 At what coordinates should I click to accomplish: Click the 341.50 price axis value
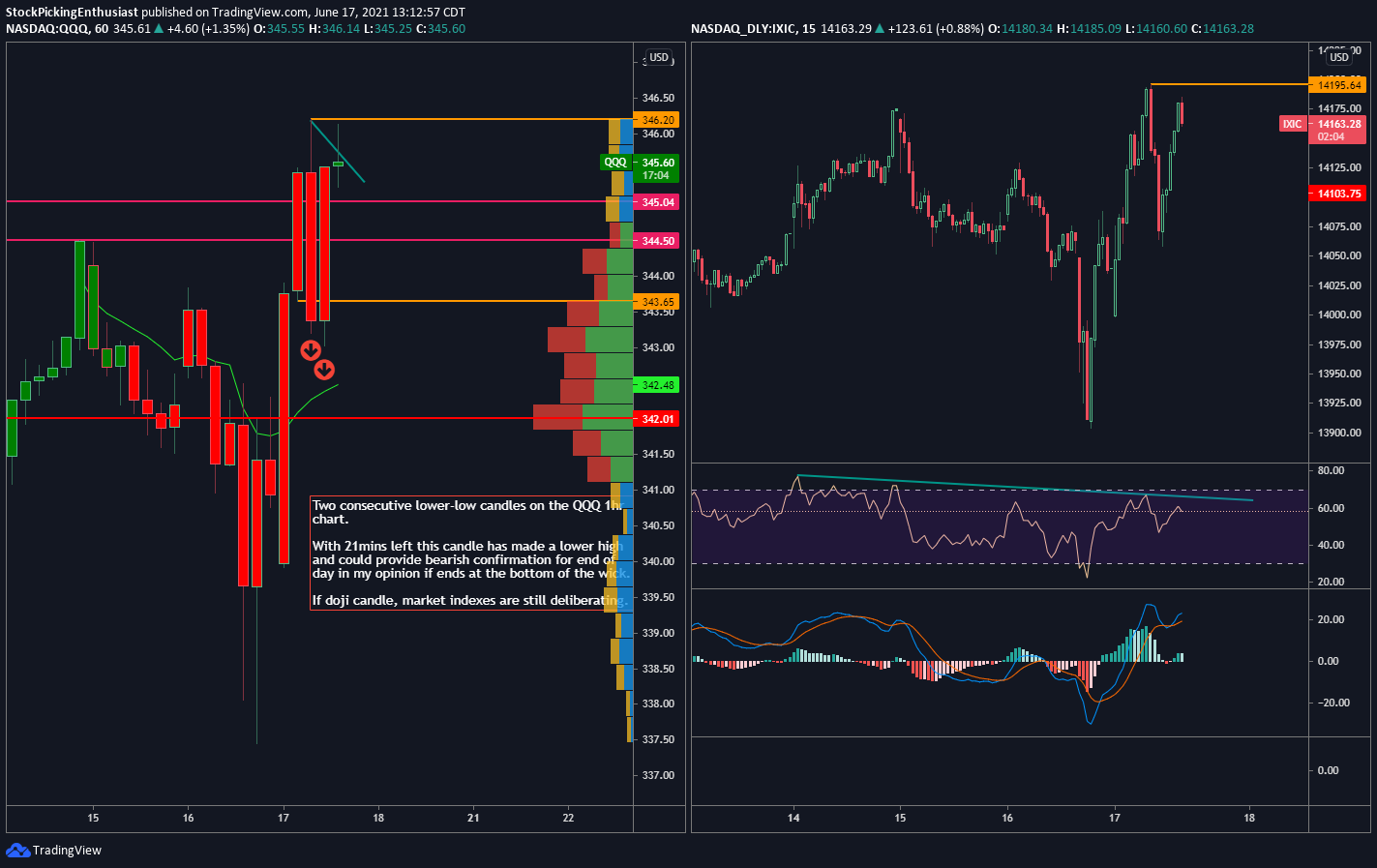[658, 454]
